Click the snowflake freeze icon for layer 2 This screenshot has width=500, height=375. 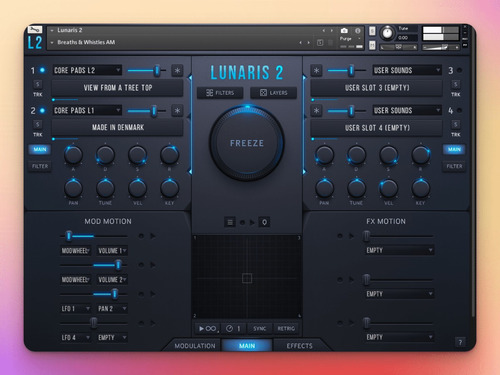tap(177, 111)
